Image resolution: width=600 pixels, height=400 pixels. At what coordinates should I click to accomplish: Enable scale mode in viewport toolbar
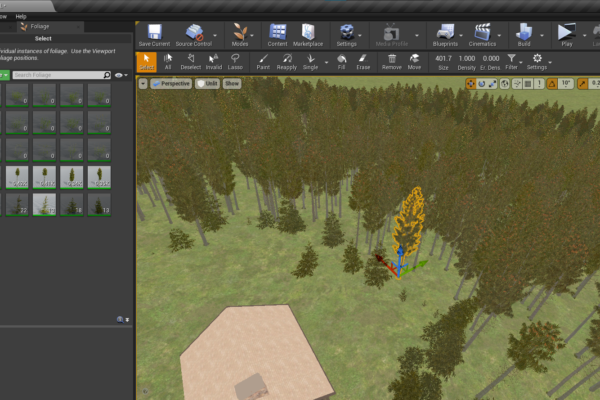coord(492,84)
